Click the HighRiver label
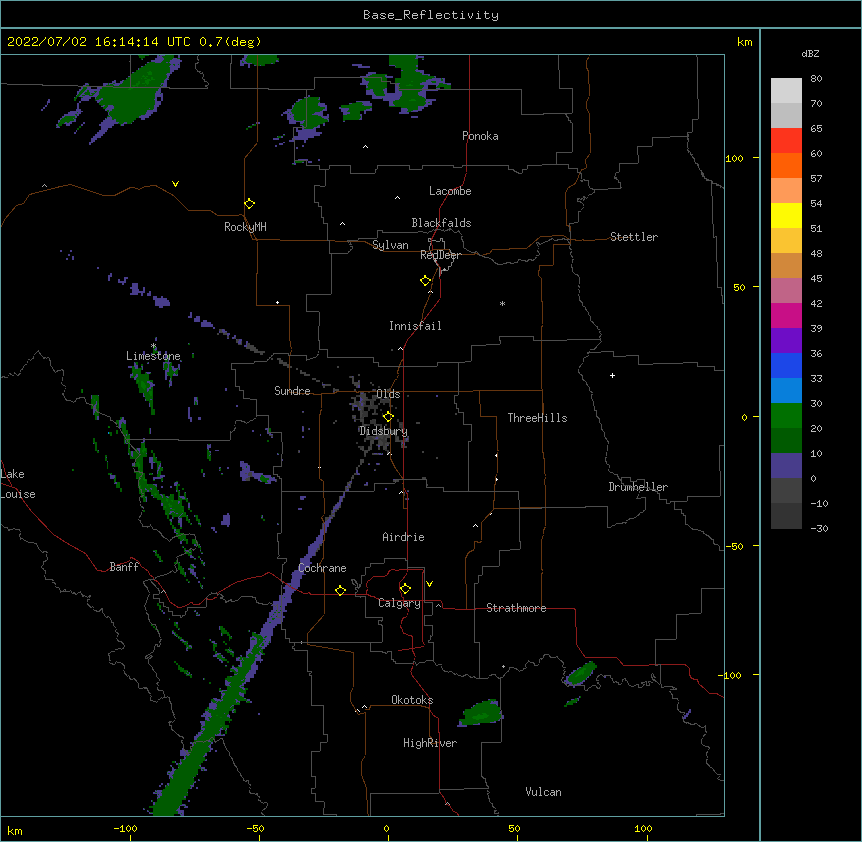The height and width of the screenshot is (842, 862). point(430,743)
